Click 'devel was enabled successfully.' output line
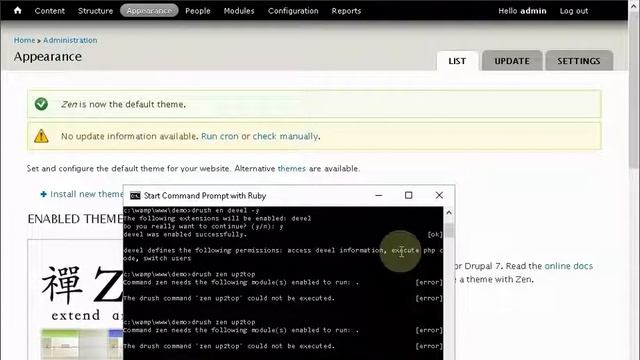This screenshot has height=360, width=640. pyautogui.click(x=184, y=235)
